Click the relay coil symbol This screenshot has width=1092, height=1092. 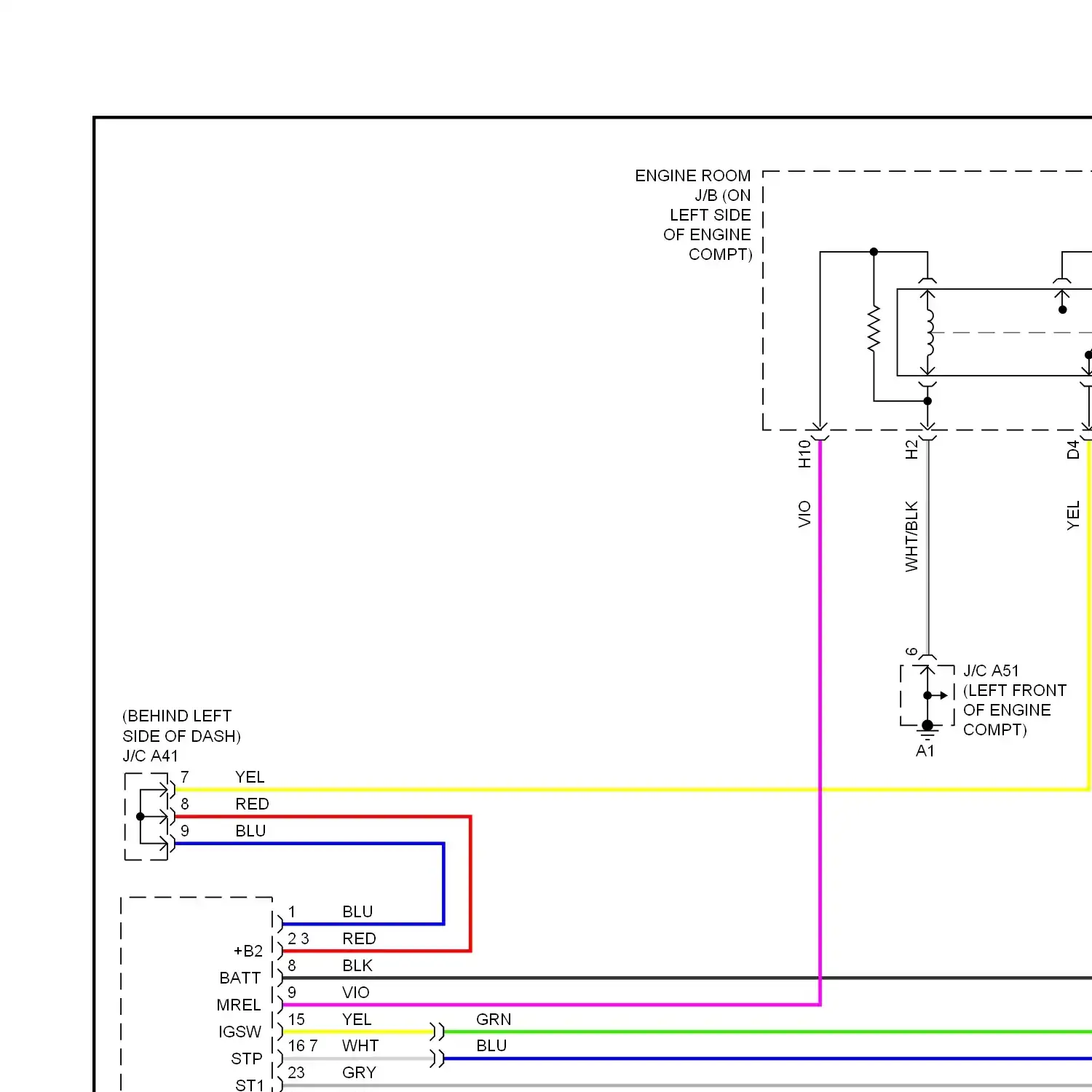tap(929, 333)
